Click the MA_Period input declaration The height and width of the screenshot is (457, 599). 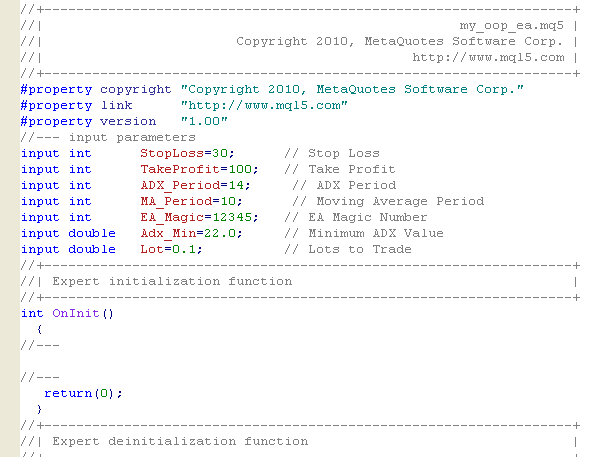(x=132, y=201)
